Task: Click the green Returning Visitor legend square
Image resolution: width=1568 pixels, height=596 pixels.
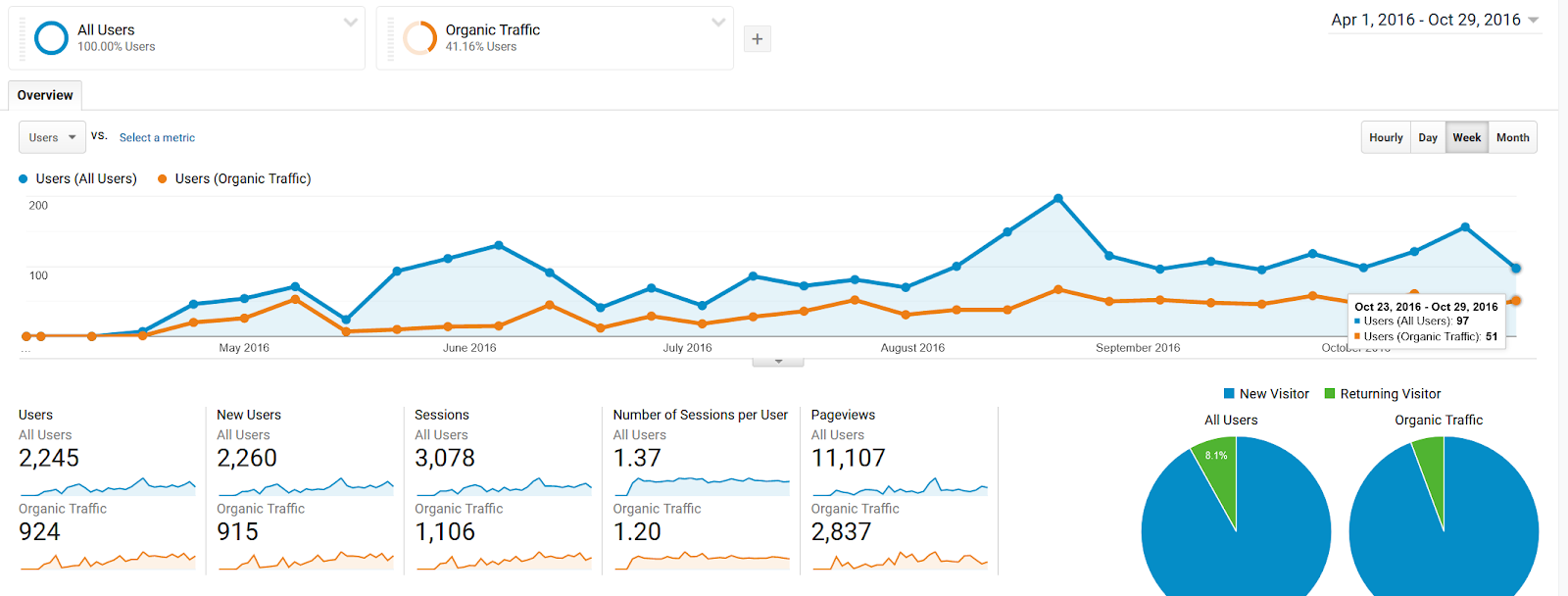Action: point(1330,394)
